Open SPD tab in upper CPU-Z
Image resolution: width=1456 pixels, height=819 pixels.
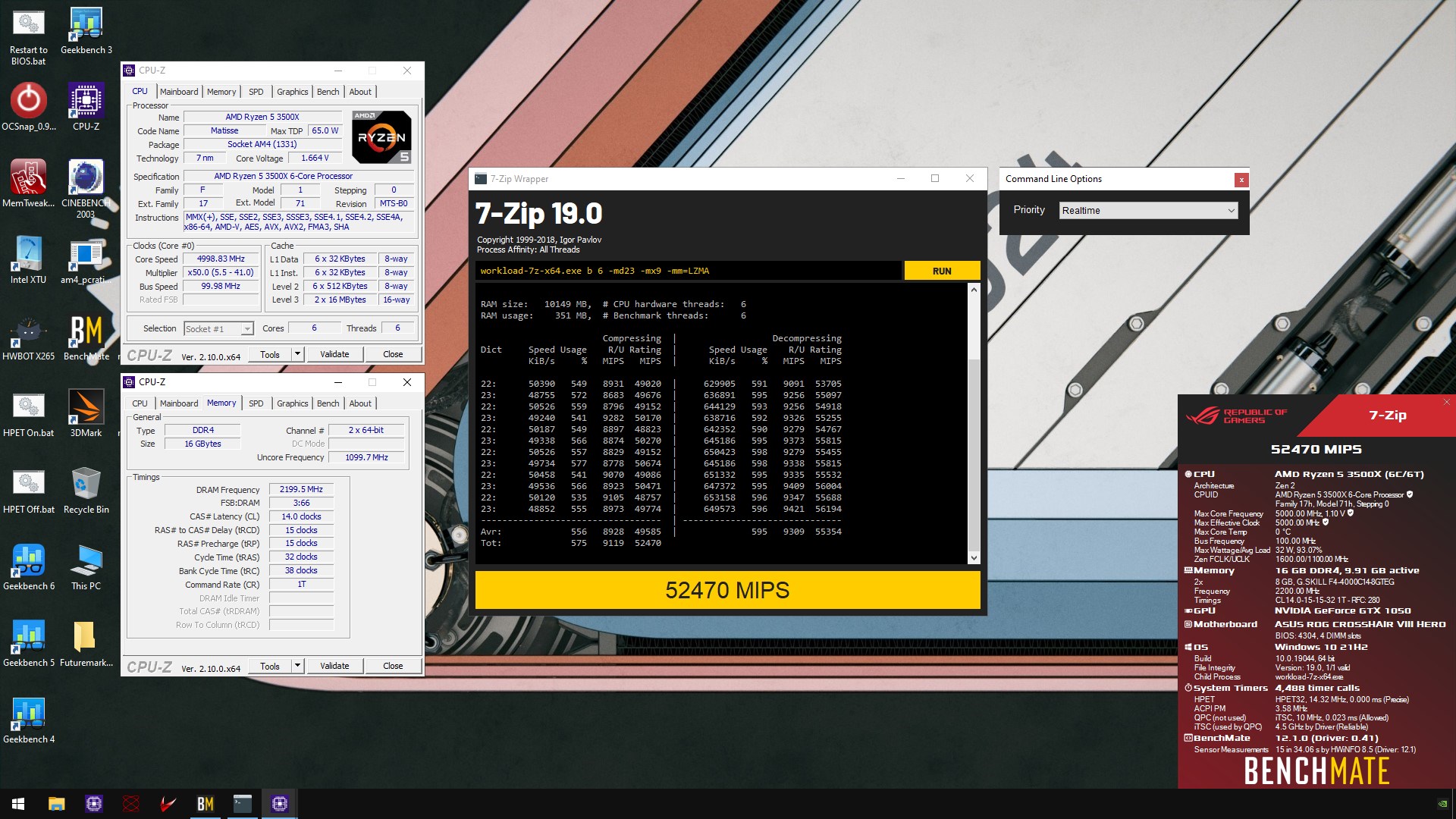[256, 92]
